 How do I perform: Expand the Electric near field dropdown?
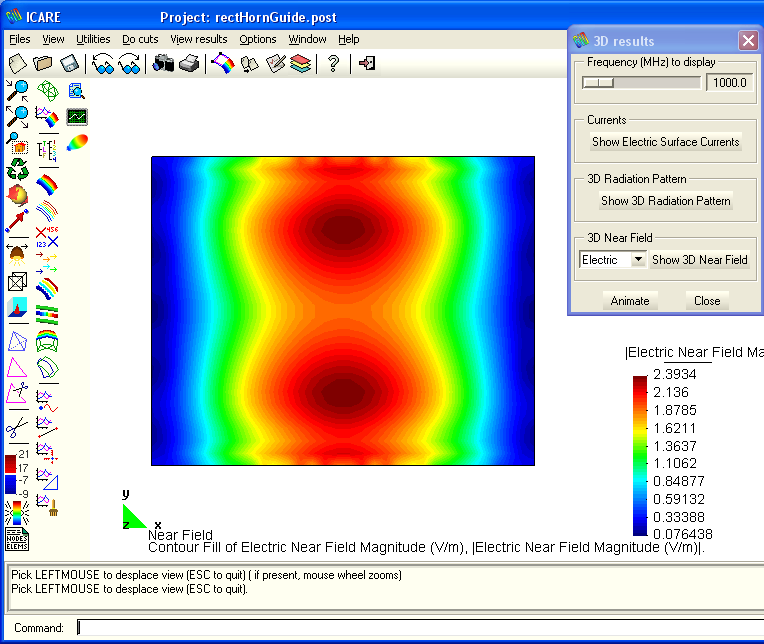[x=638, y=259]
